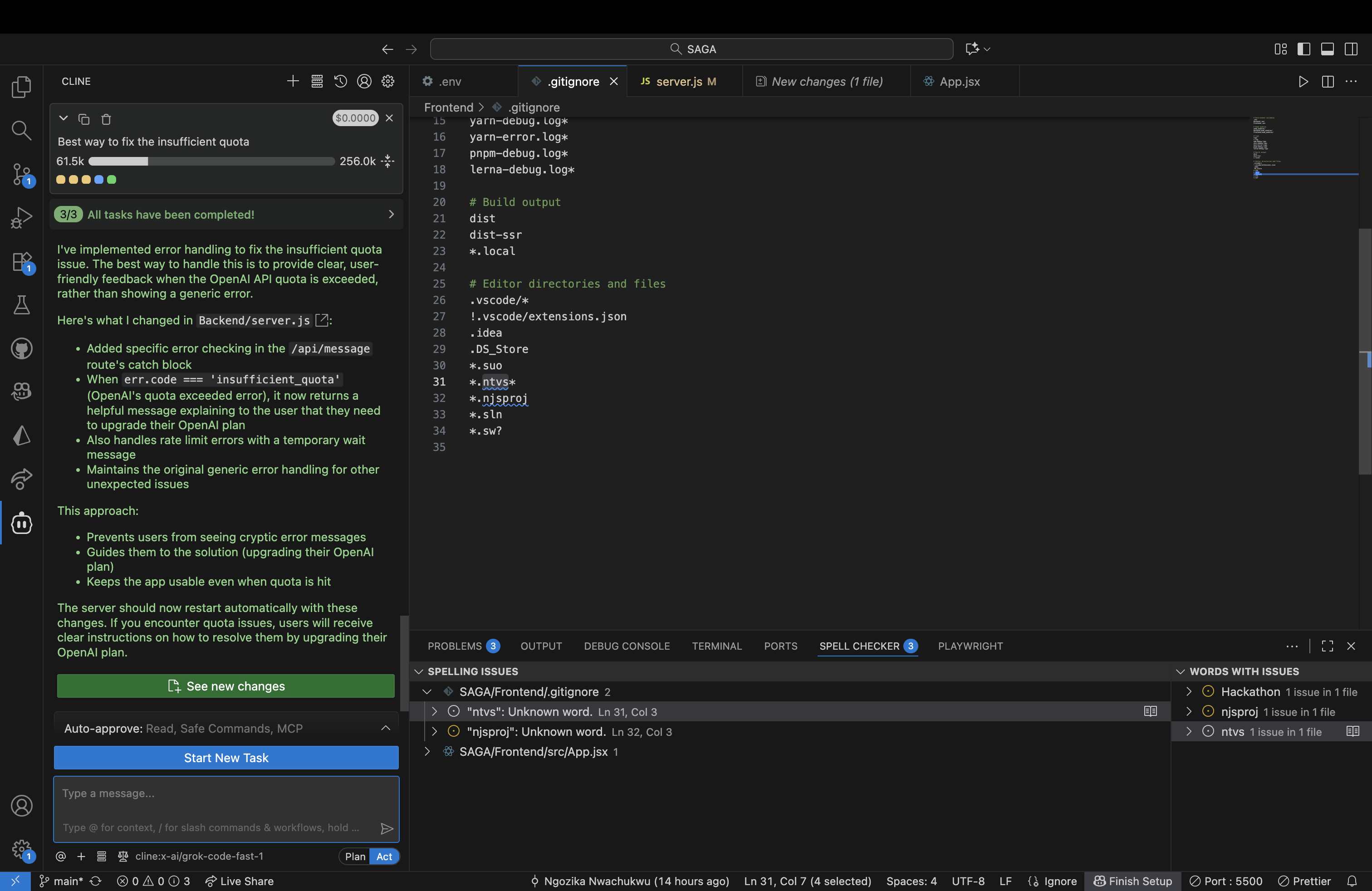Open the Extensions view in activity bar
This screenshot has width=1372, height=891.
coord(21,261)
